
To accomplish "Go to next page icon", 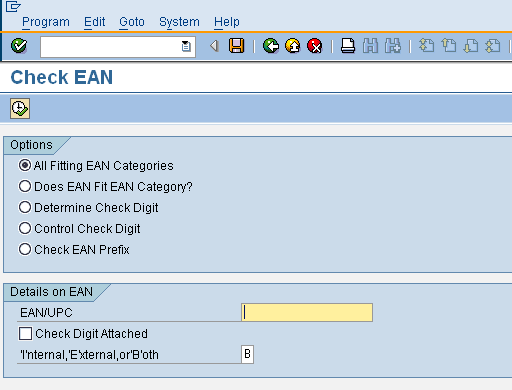I will (x=471, y=46).
